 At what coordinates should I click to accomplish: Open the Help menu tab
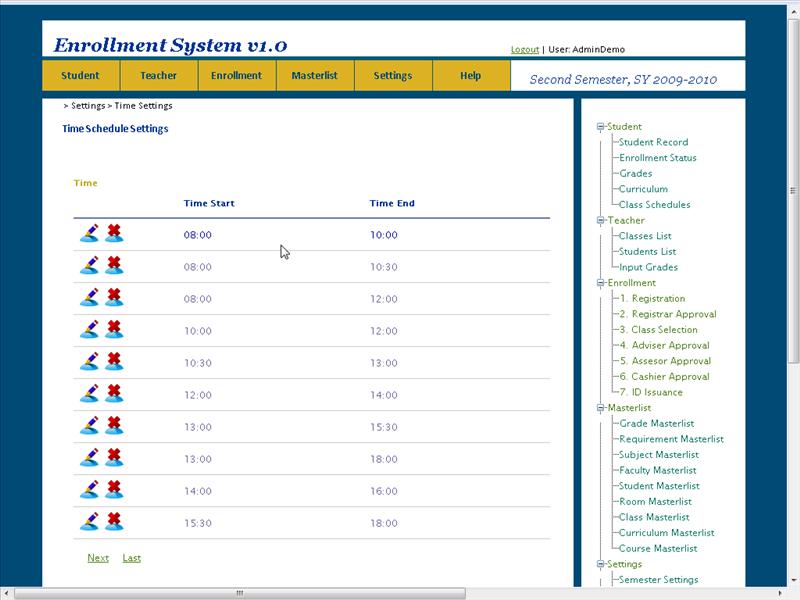[x=471, y=76]
